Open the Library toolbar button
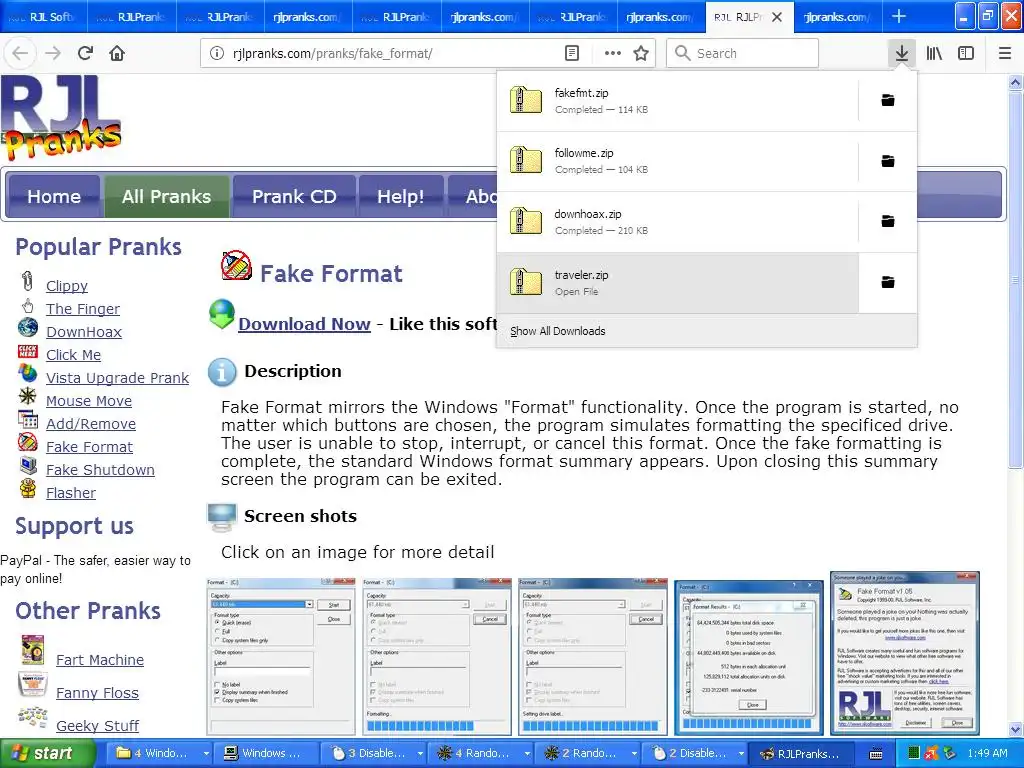Image resolution: width=1024 pixels, height=768 pixels. 934,54
